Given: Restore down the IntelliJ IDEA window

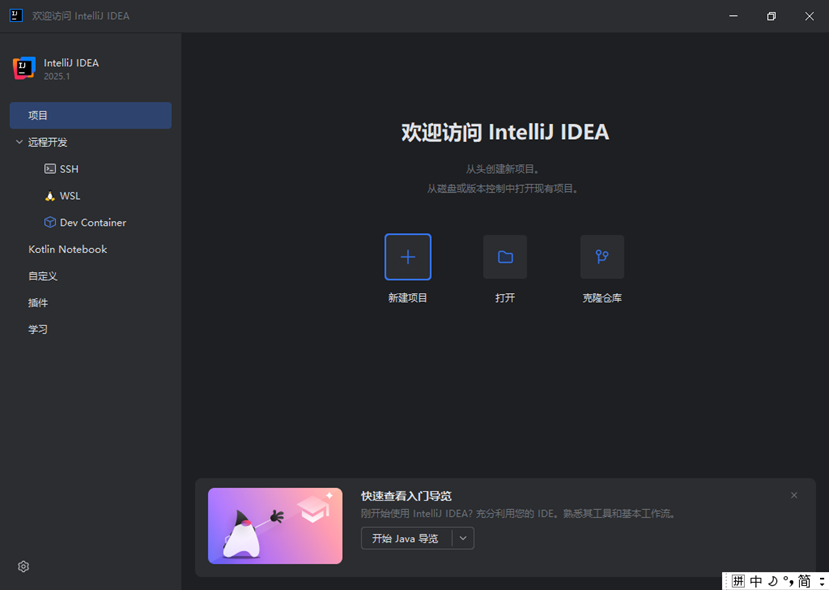Looking at the screenshot, I should pyautogui.click(x=771, y=16).
